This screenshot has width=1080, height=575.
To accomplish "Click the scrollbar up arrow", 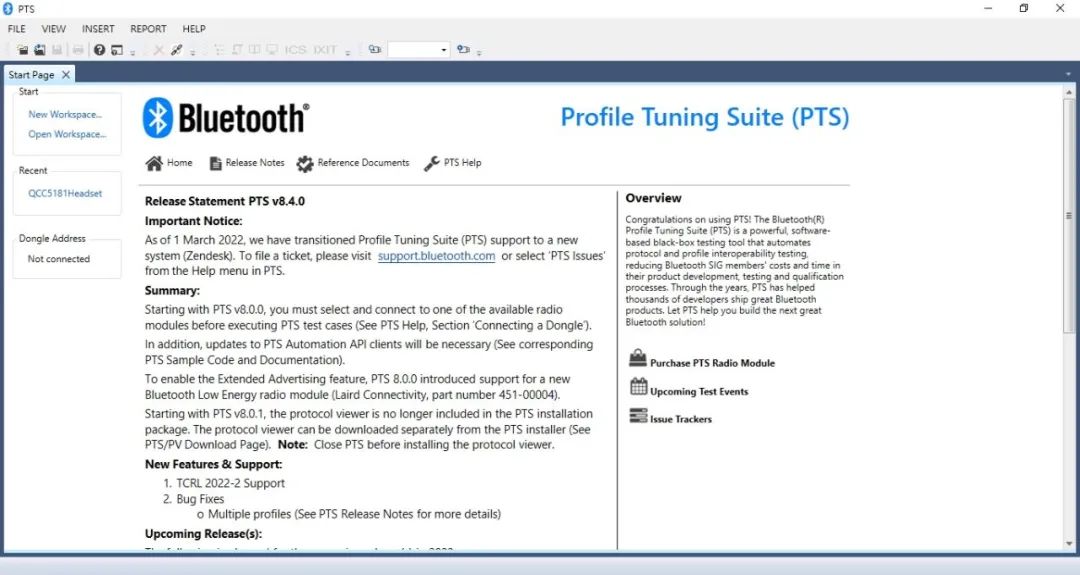I will [1069, 92].
